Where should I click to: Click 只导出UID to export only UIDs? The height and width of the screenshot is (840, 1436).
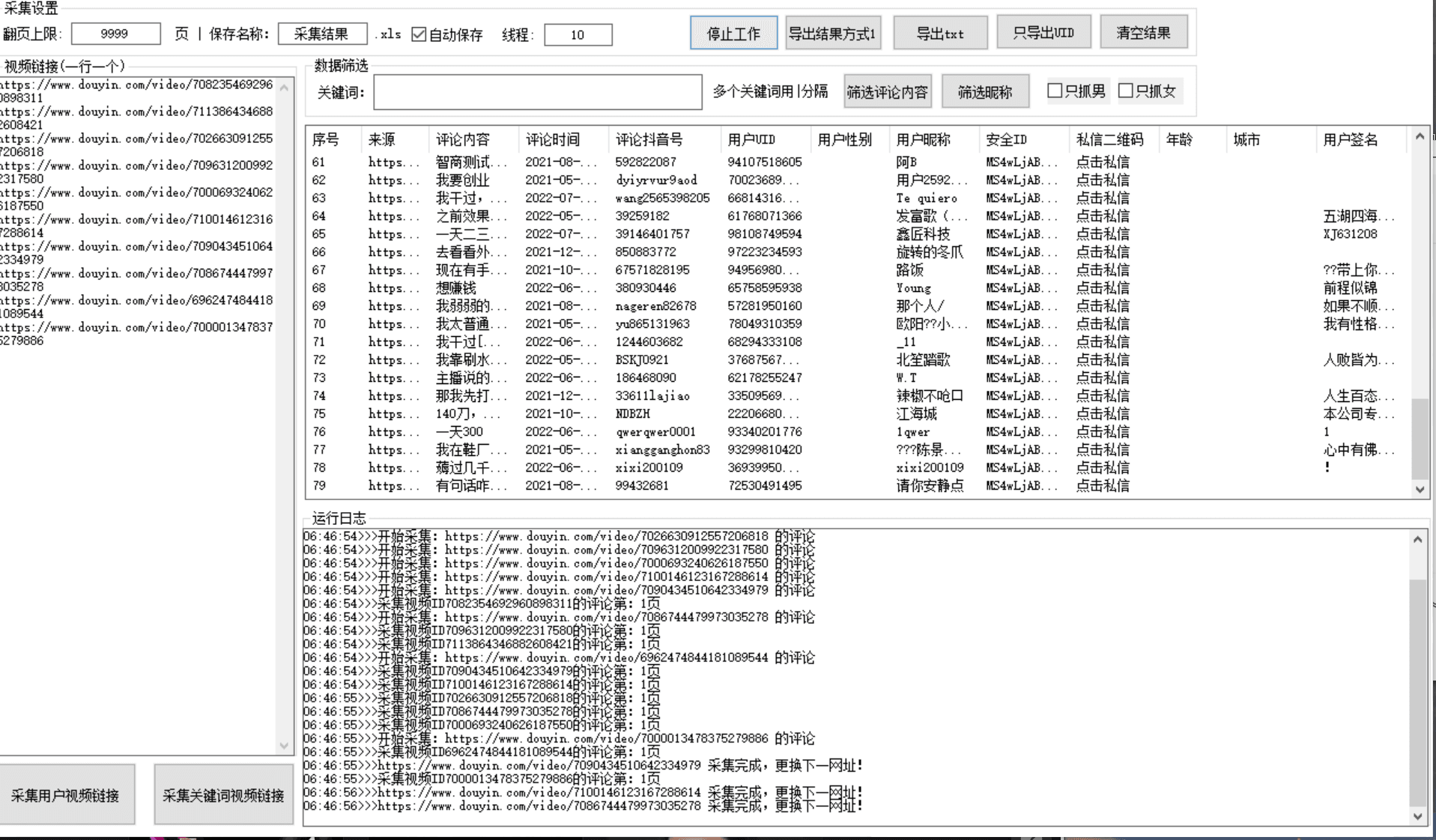(x=1043, y=32)
